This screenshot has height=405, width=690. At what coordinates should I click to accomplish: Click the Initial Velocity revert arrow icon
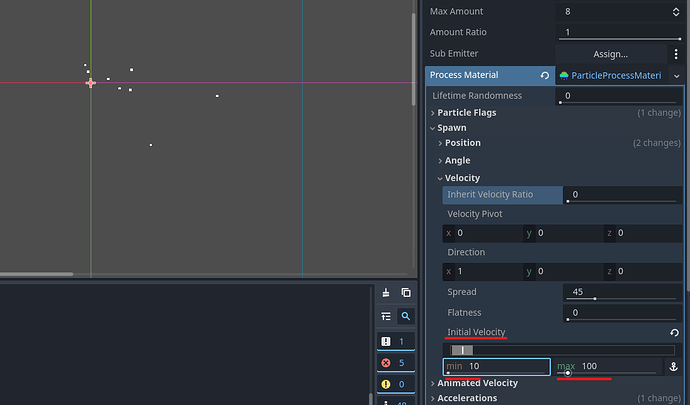(674, 332)
